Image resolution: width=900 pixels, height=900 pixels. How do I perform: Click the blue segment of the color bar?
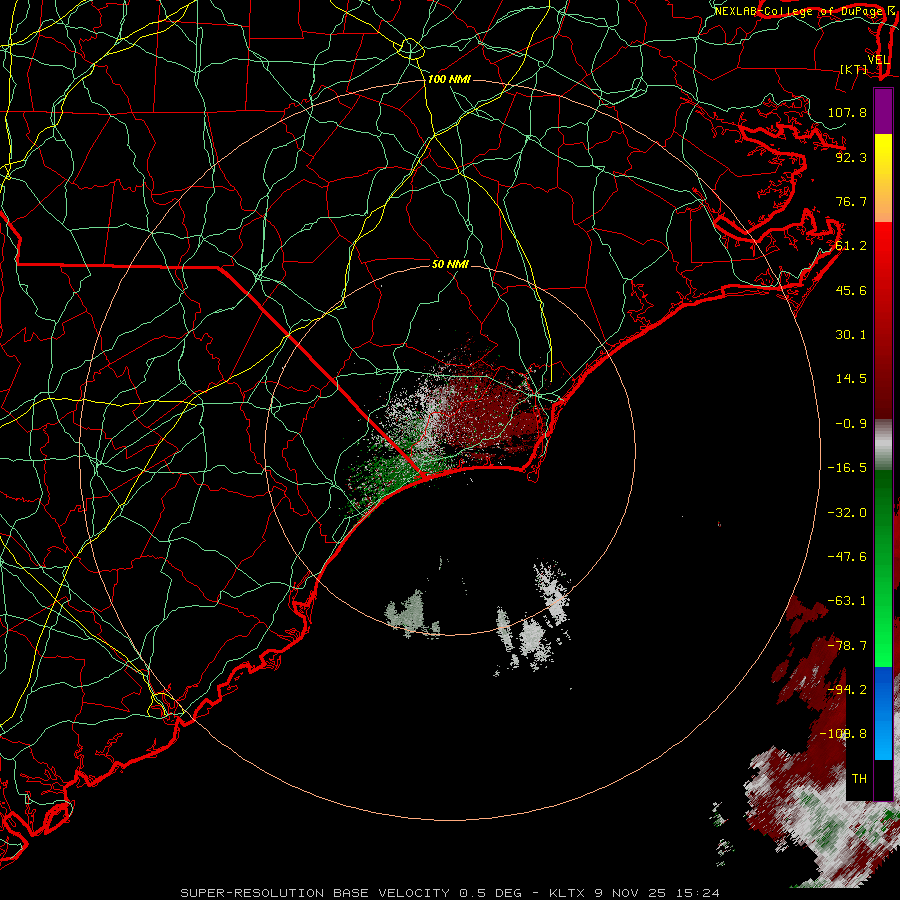[883, 713]
